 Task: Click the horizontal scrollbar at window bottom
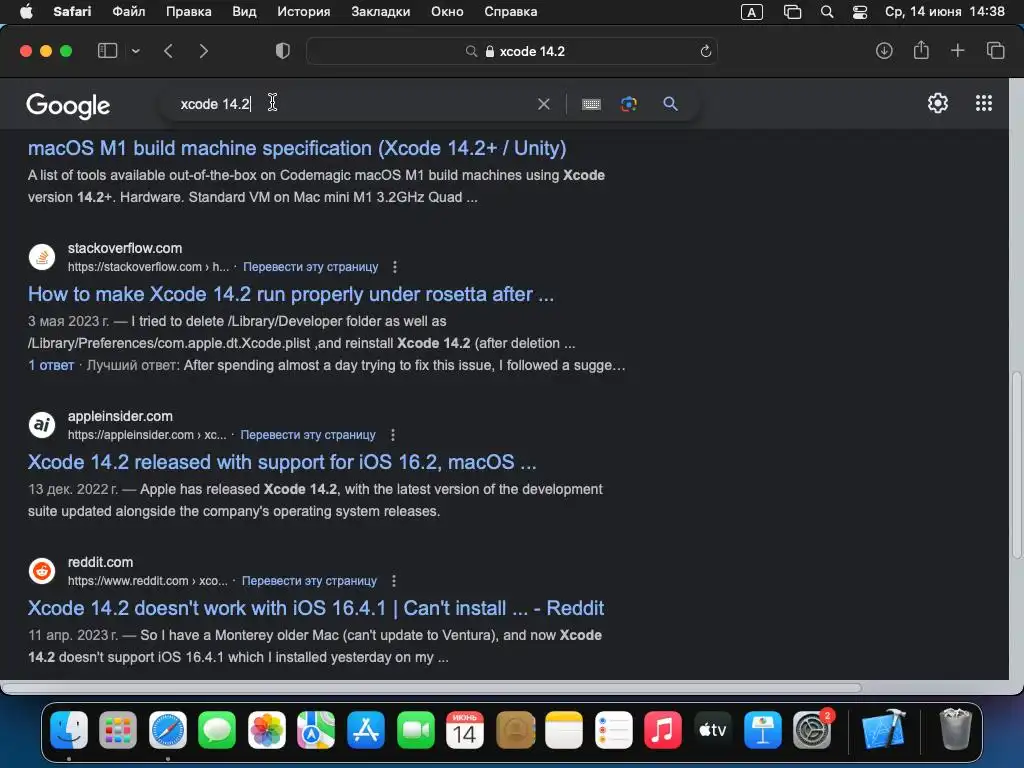point(431,688)
